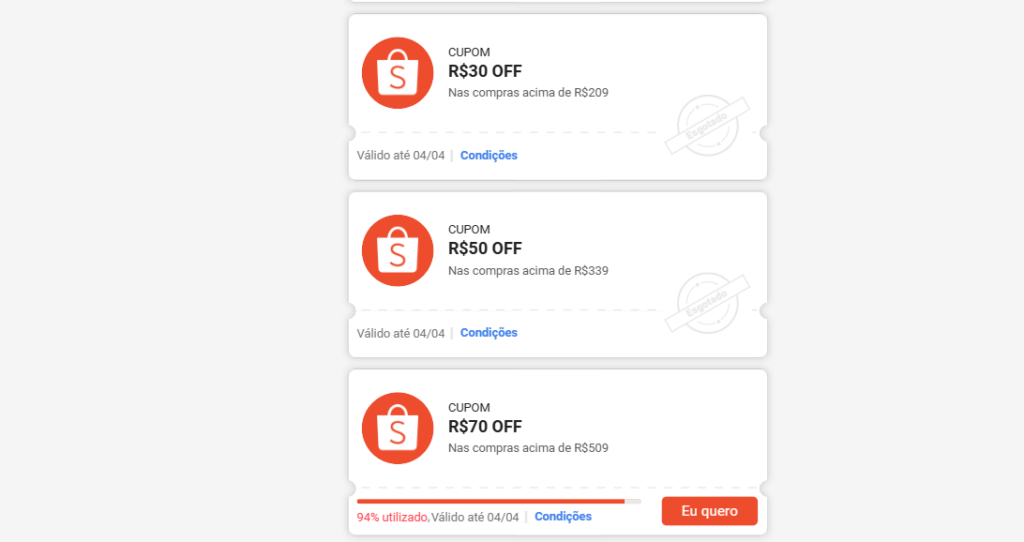Click Válido até 04/04 on R$30 coupon
This screenshot has height=542, width=1024.
[x=400, y=155]
